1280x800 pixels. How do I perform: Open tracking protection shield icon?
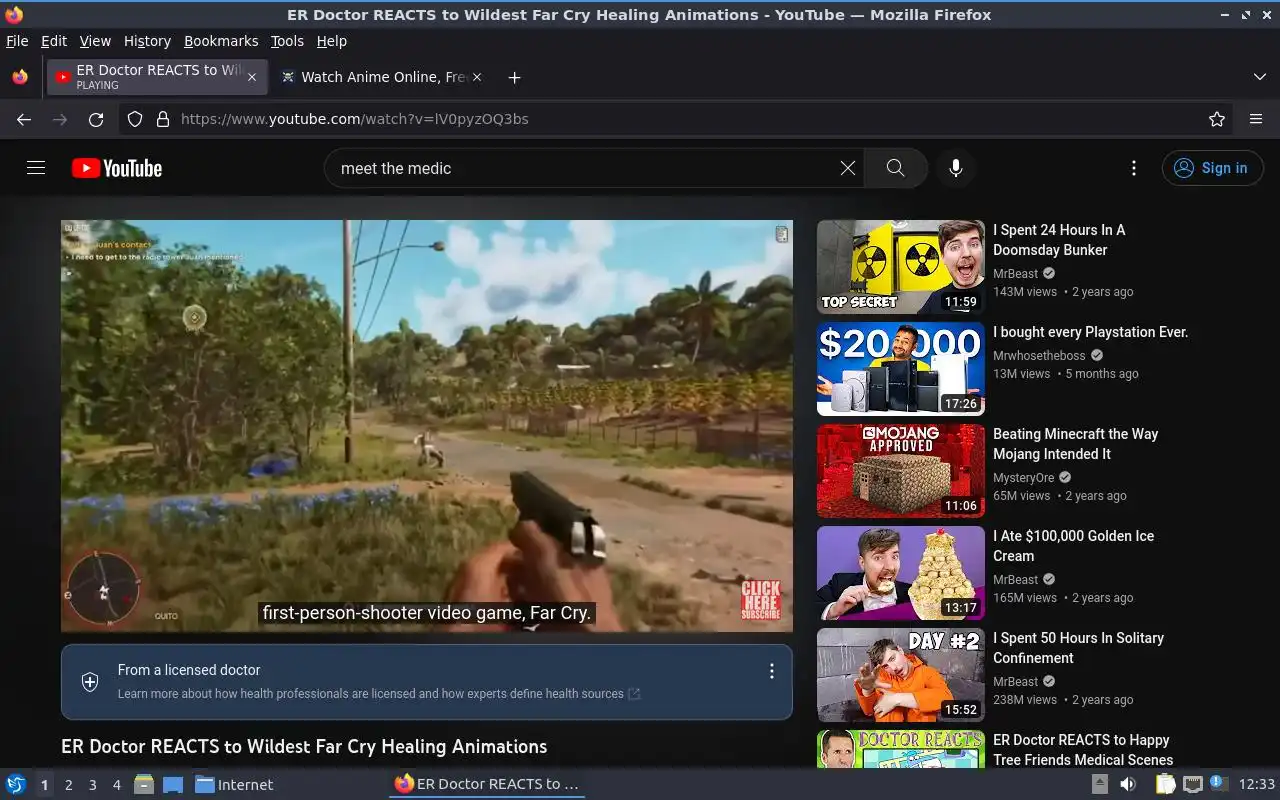pyautogui.click(x=135, y=119)
